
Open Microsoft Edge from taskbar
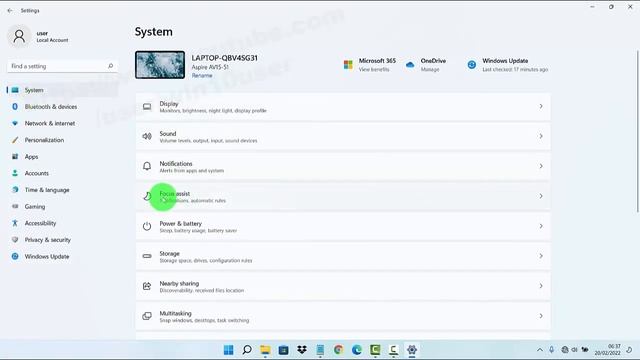click(x=357, y=350)
